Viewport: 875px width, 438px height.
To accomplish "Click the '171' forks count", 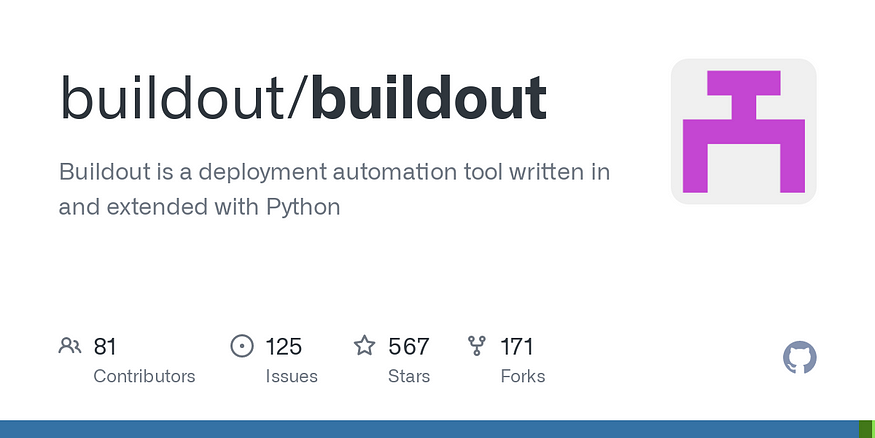I will pyautogui.click(x=517, y=346).
